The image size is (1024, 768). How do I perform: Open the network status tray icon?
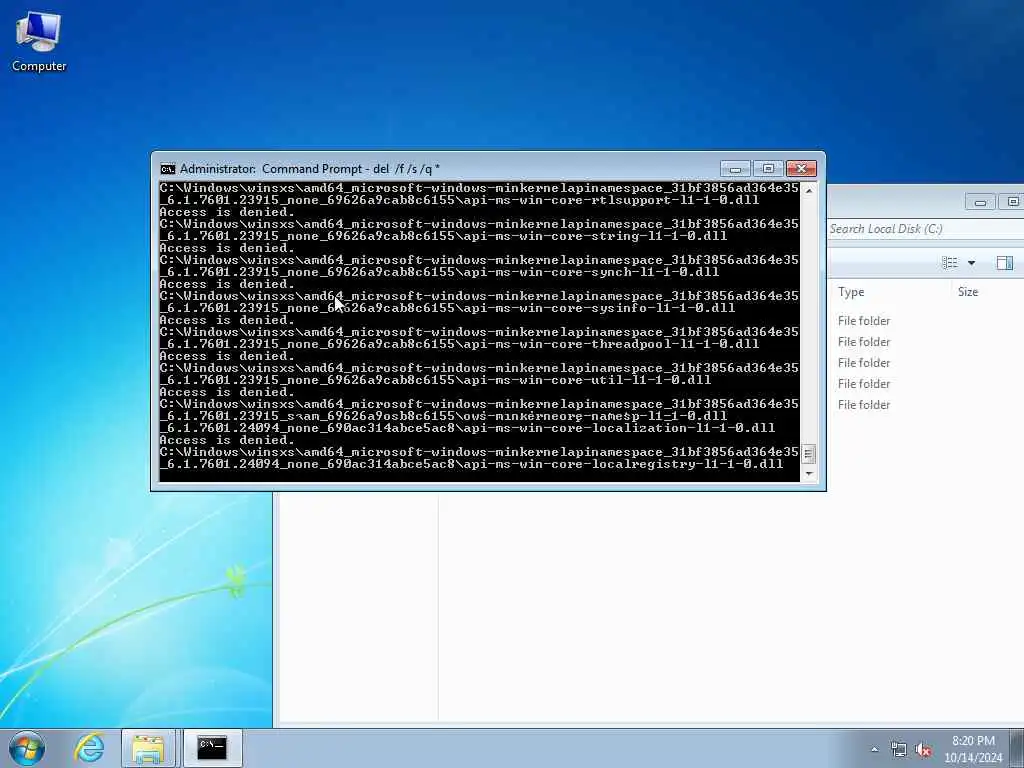pos(899,750)
